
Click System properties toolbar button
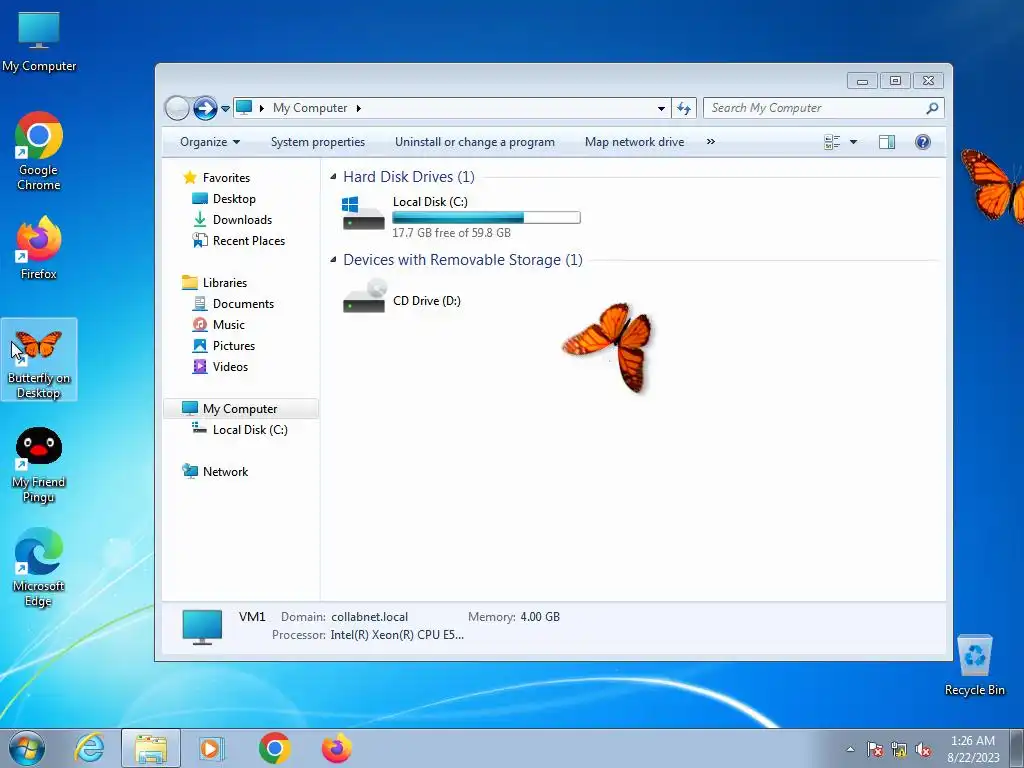[317, 142]
